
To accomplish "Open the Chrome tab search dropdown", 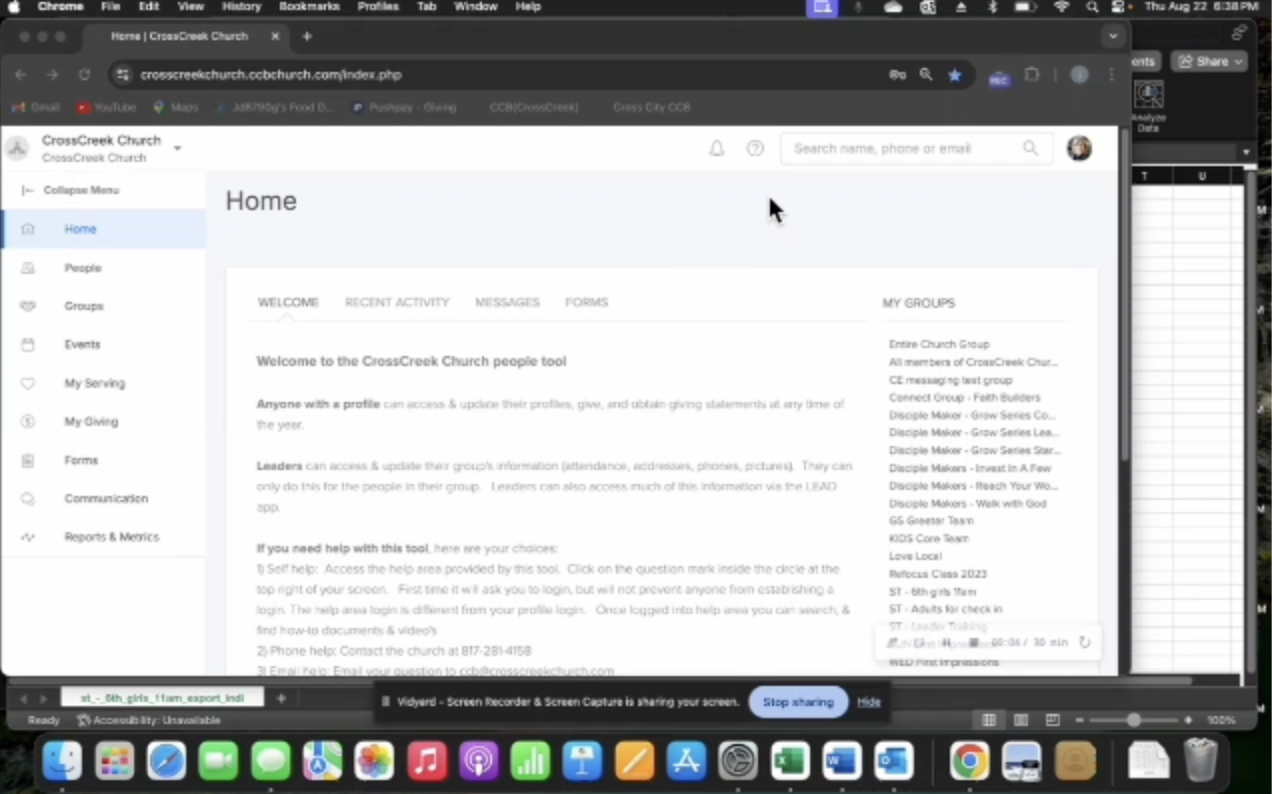I will tap(1112, 36).
